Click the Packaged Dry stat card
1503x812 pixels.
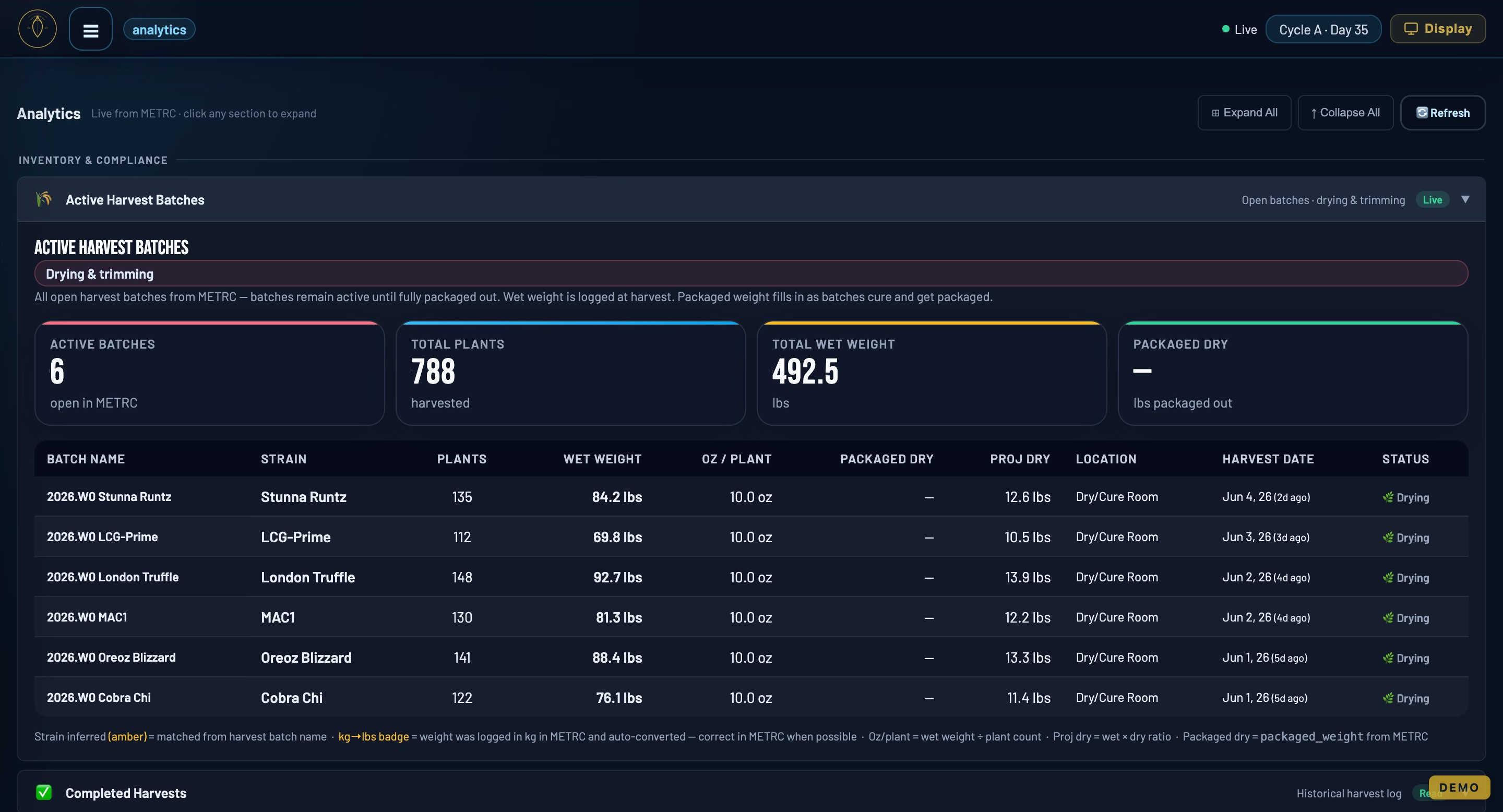click(1292, 373)
